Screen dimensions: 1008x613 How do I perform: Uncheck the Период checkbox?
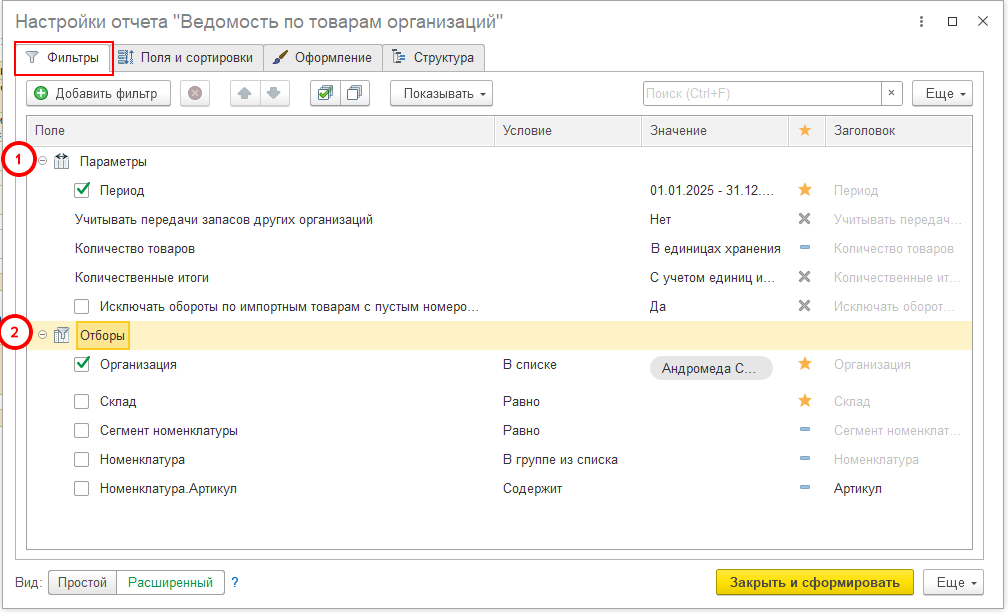[x=83, y=190]
